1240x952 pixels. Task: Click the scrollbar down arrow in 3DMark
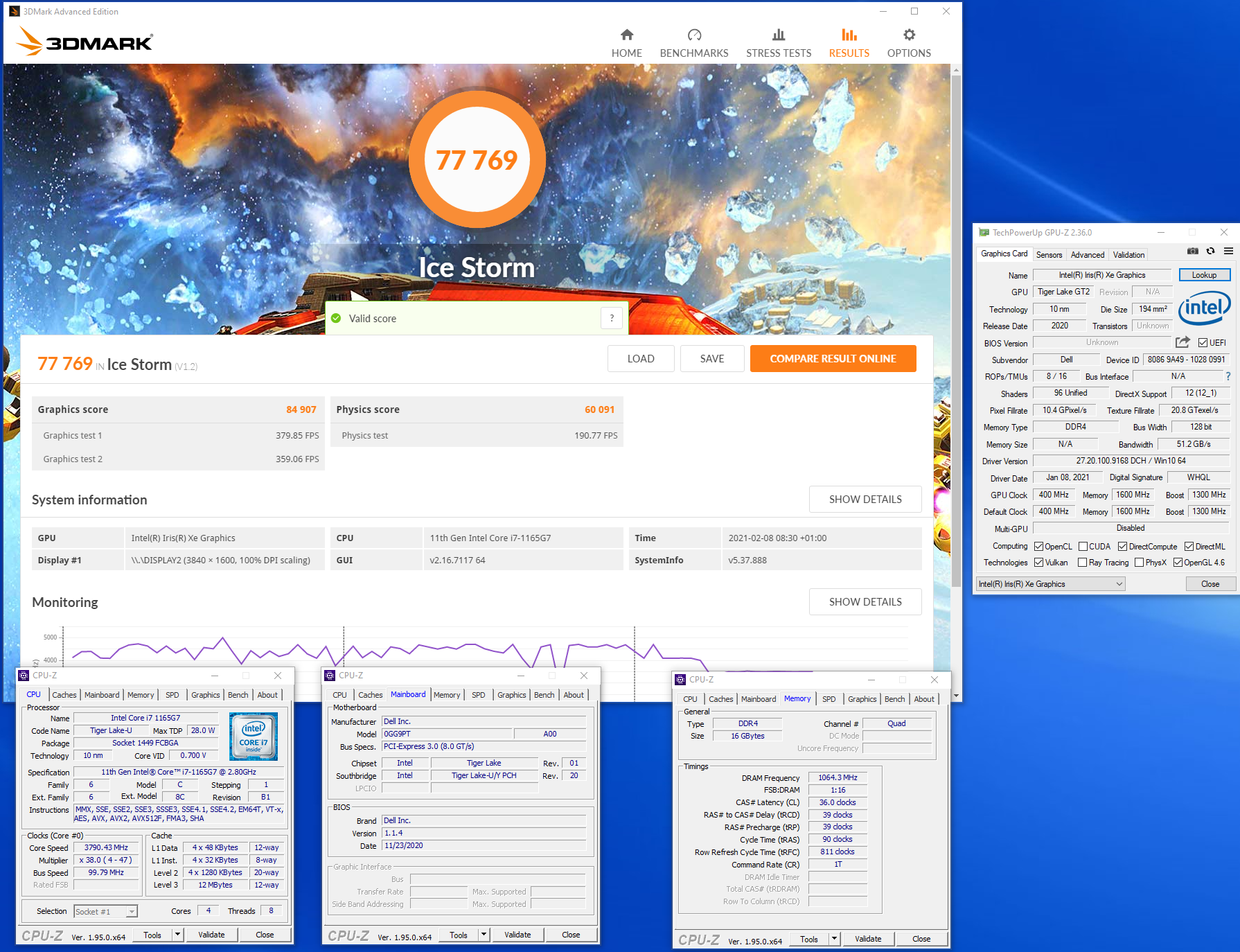(x=956, y=695)
